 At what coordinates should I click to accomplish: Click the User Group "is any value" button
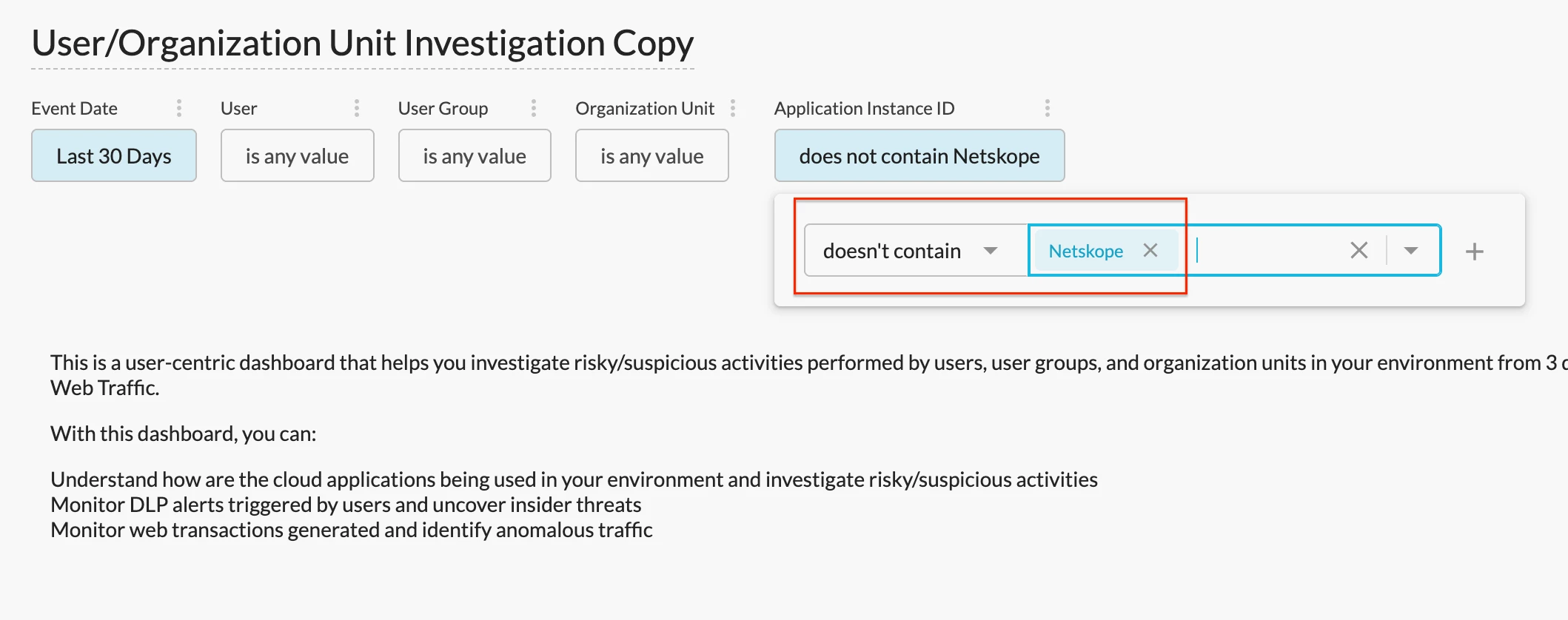(x=475, y=156)
